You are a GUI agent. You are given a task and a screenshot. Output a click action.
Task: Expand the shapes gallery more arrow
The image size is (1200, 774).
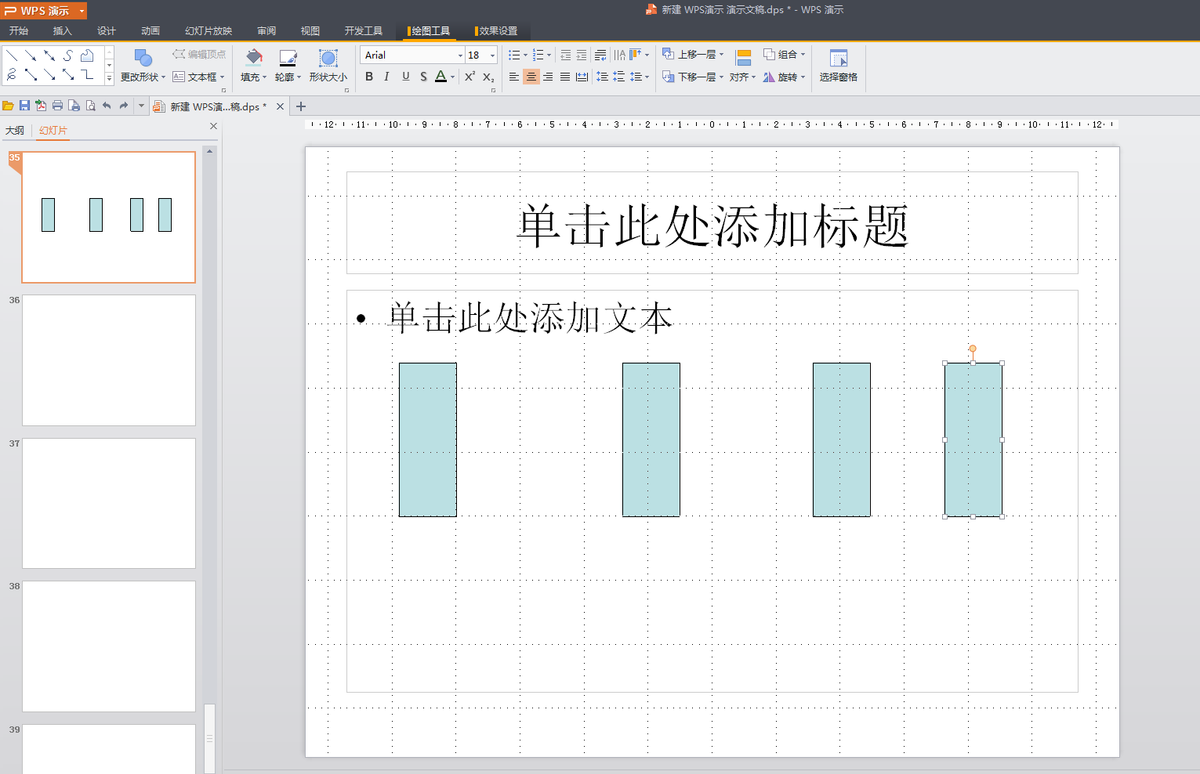pos(109,77)
